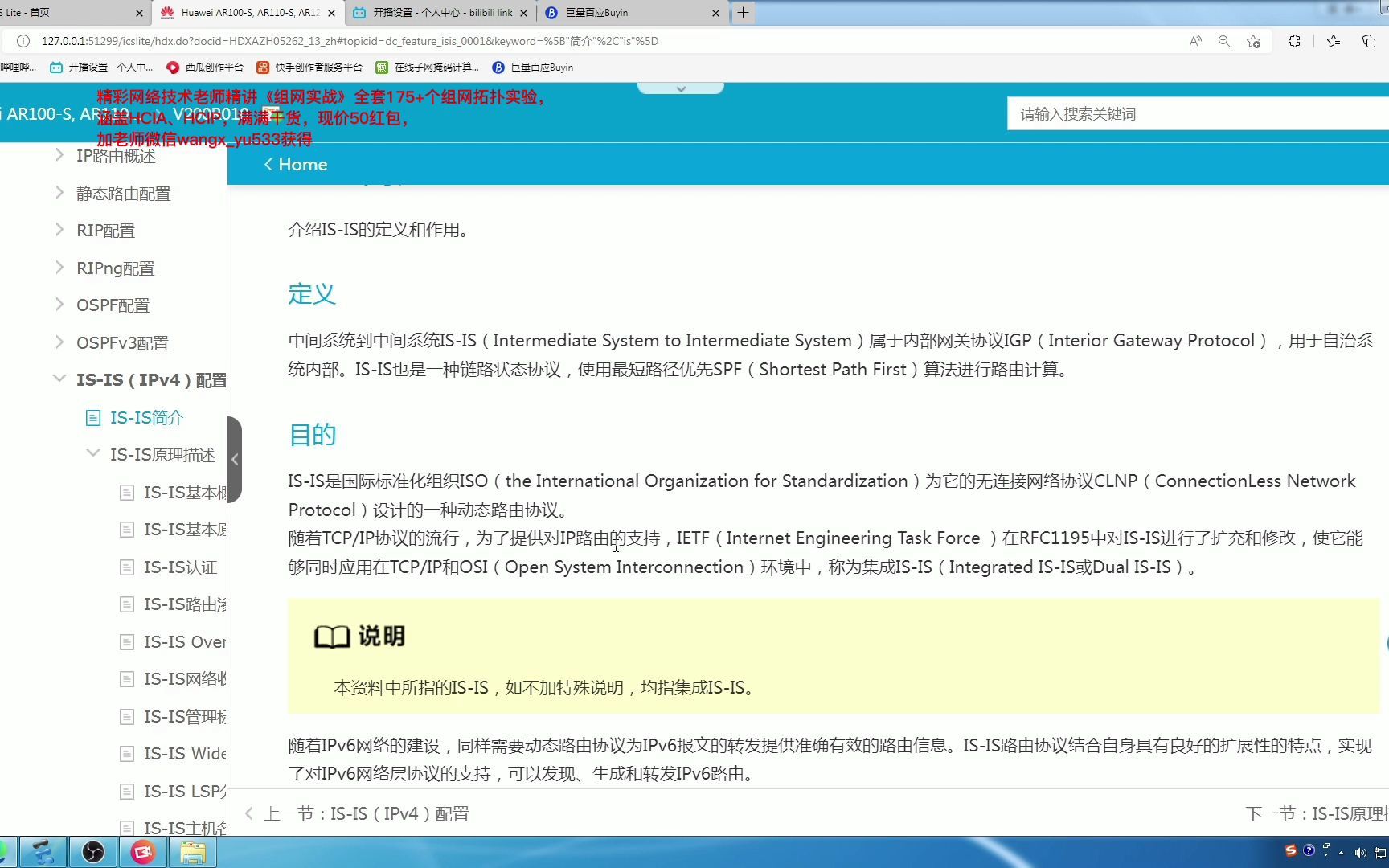The width and height of the screenshot is (1389, 868).
Task: Close the 巨量百应Buyin tab
Action: [715, 13]
